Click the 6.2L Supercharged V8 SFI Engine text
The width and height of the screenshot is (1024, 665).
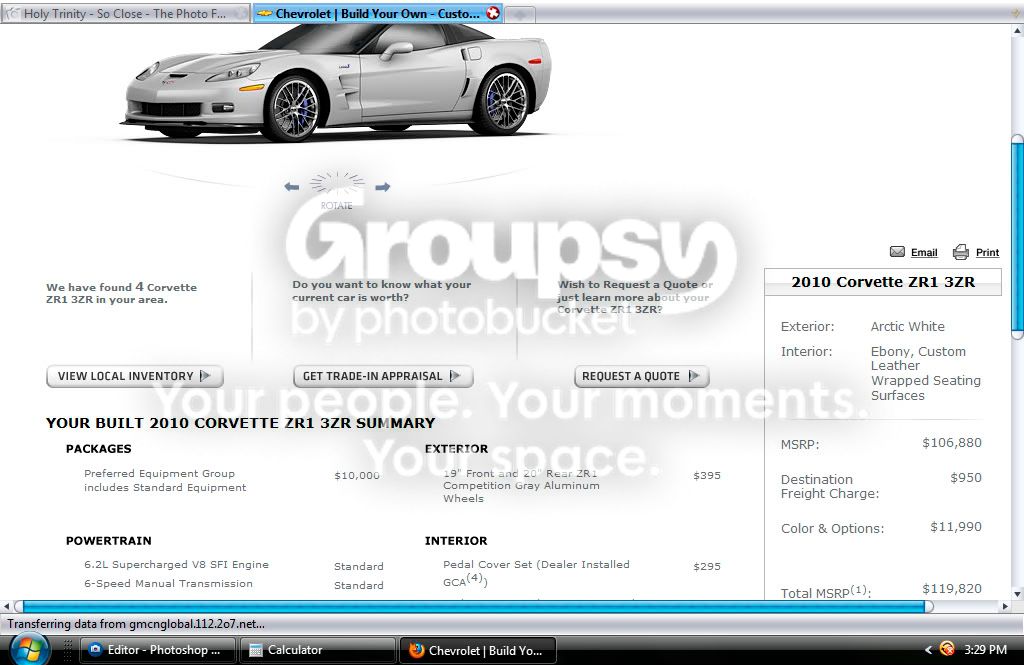point(176,564)
